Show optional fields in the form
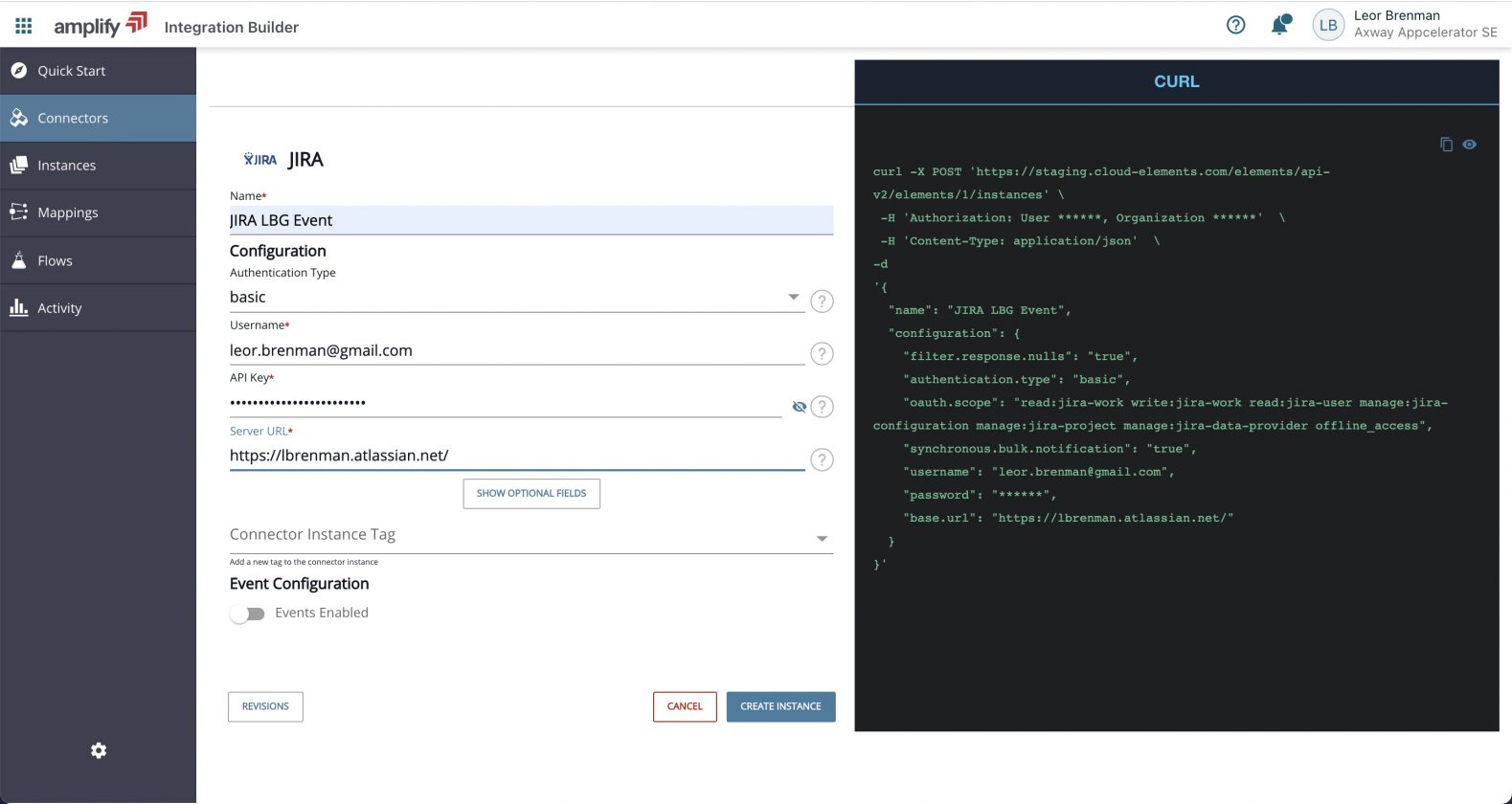This screenshot has width=1512, height=804. point(531,494)
